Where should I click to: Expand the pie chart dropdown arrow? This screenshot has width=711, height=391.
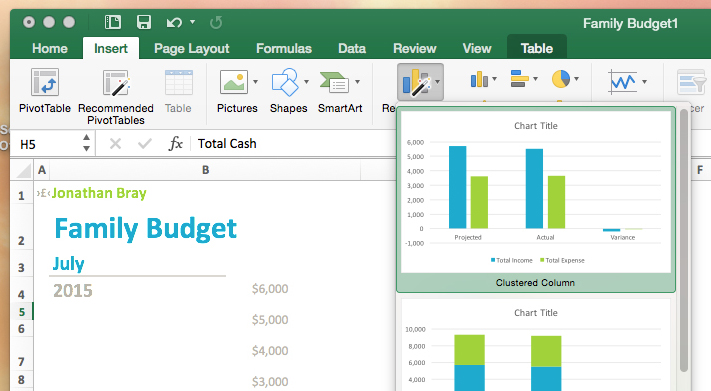click(x=576, y=79)
